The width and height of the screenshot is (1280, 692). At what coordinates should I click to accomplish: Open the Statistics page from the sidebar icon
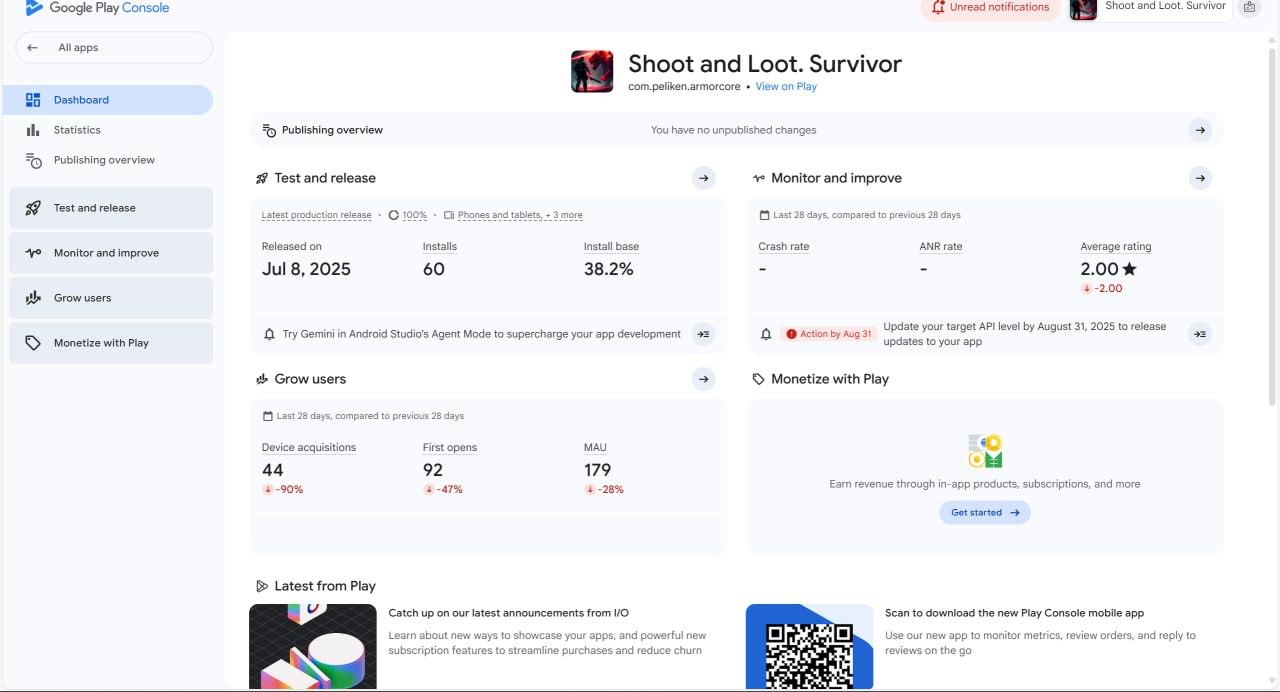tap(33, 129)
